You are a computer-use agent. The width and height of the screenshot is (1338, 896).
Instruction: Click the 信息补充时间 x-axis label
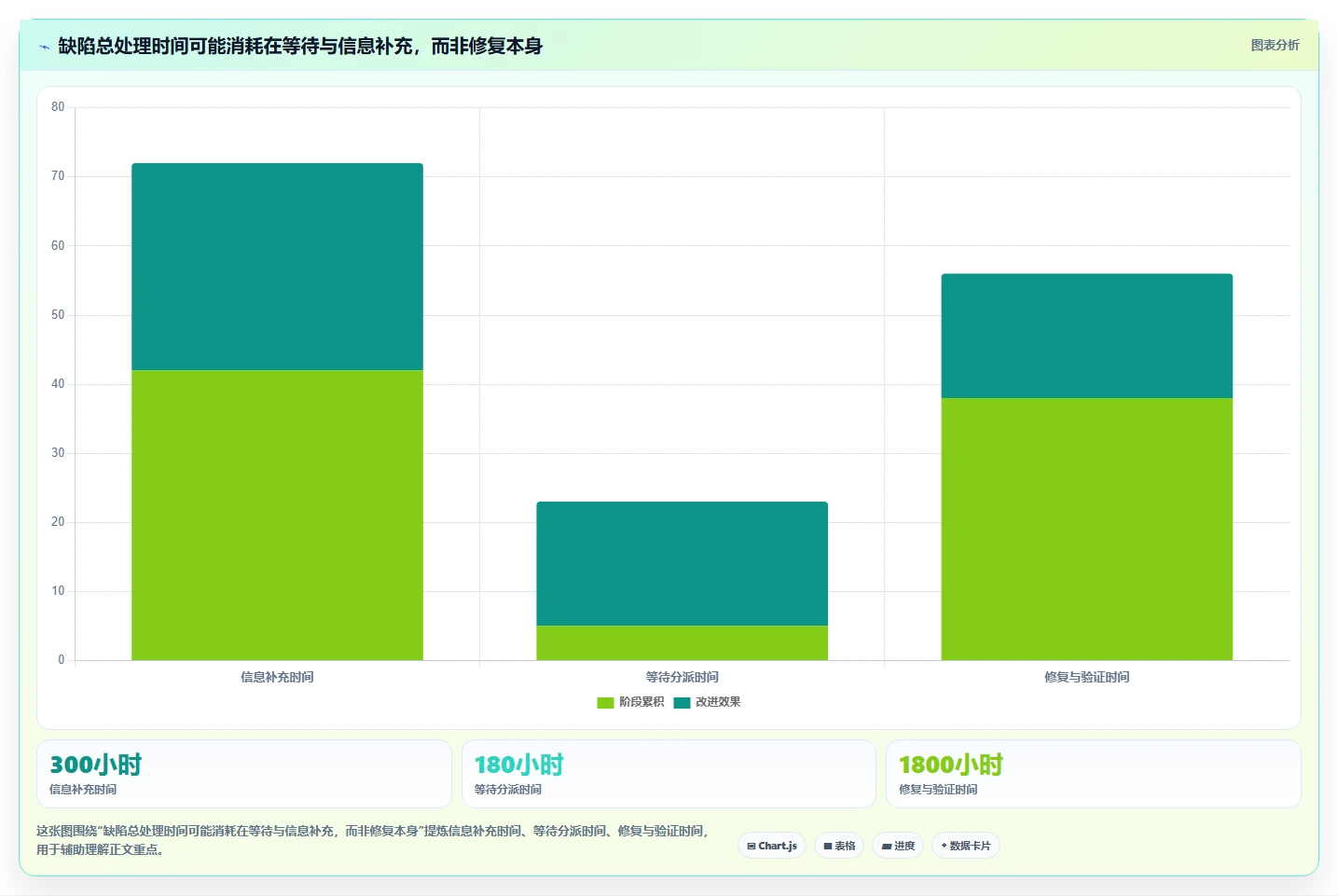pyautogui.click(x=277, y=677)
